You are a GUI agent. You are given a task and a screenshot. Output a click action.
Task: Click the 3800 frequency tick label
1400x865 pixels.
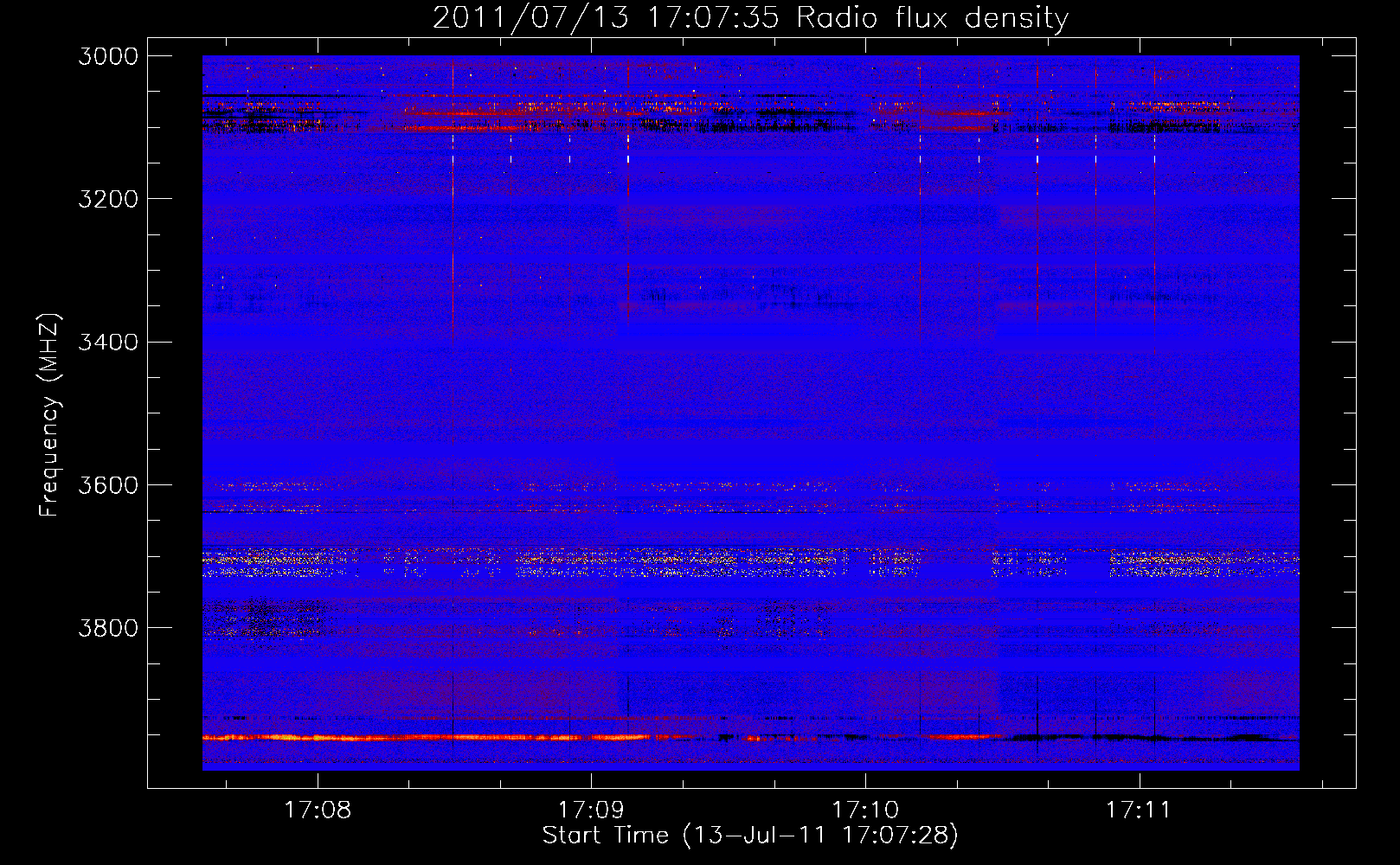click(x=108, y=627)
